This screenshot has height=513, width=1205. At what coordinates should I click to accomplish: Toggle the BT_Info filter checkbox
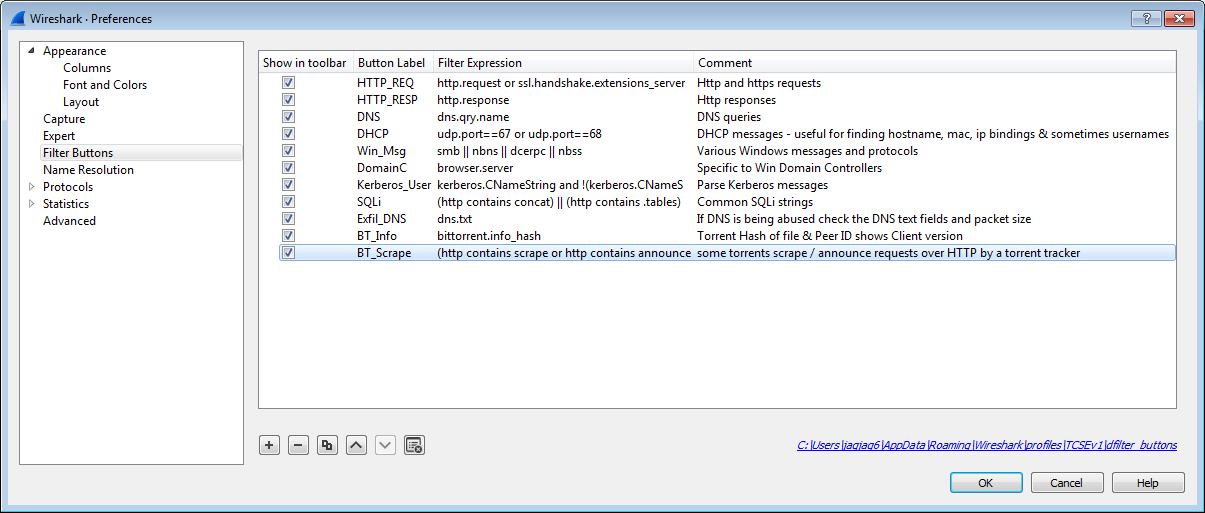point(288,236)
